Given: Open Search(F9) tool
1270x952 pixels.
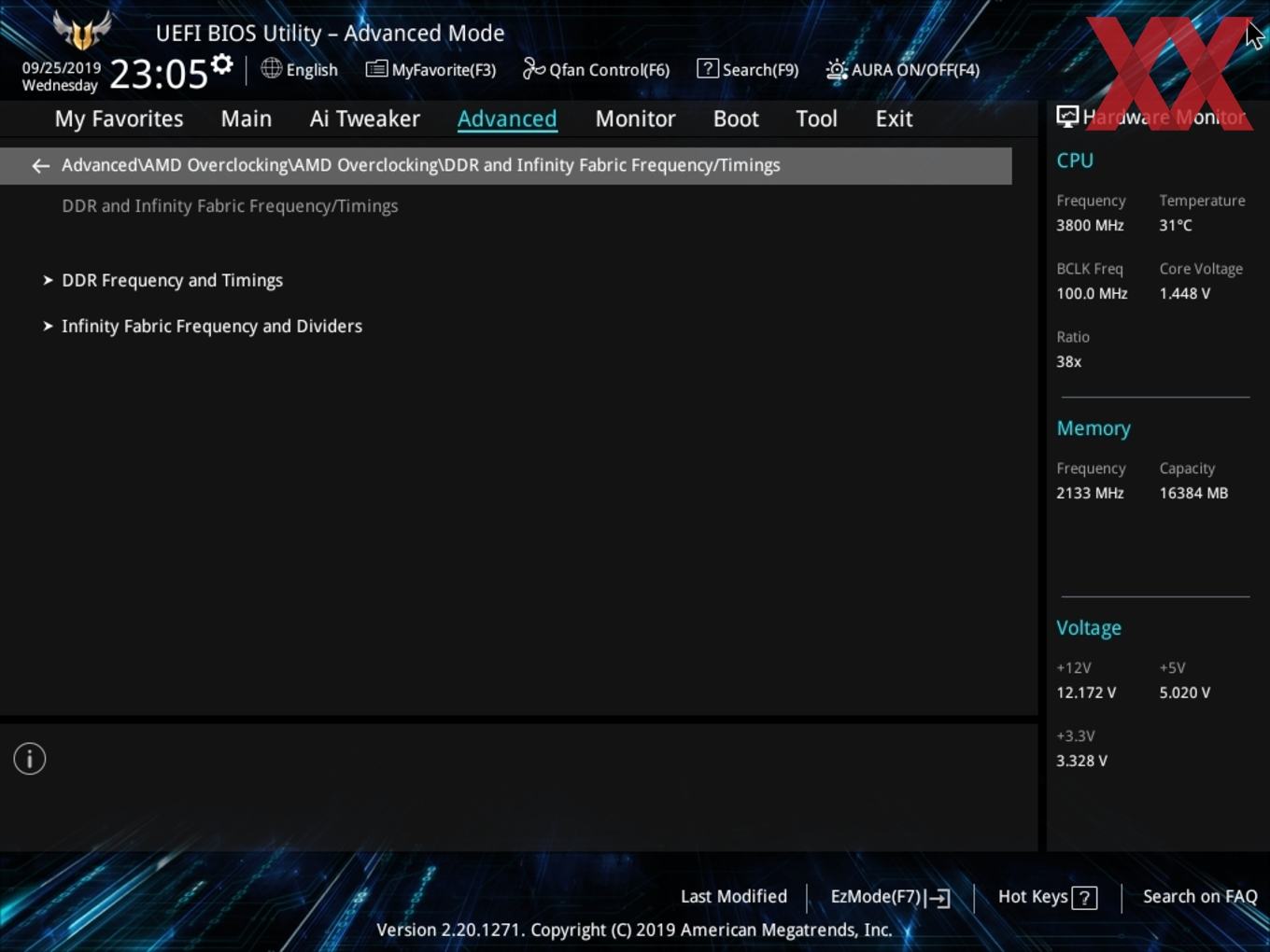Looking at the screenshot, I should 748,69.
